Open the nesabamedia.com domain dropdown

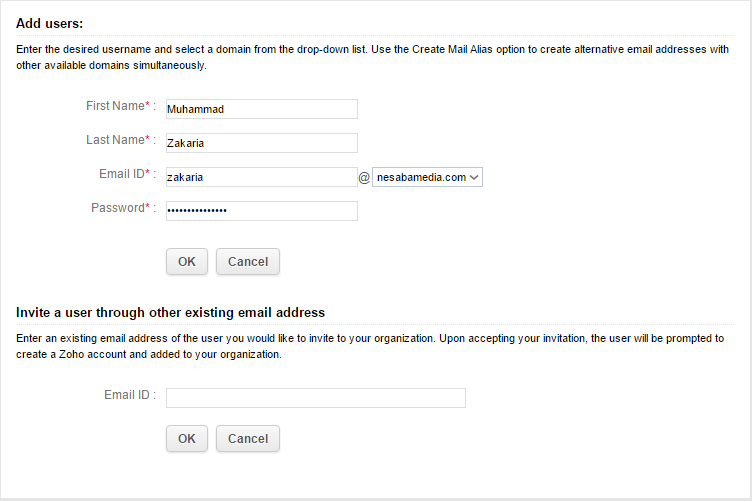click(x=427, y=177)
